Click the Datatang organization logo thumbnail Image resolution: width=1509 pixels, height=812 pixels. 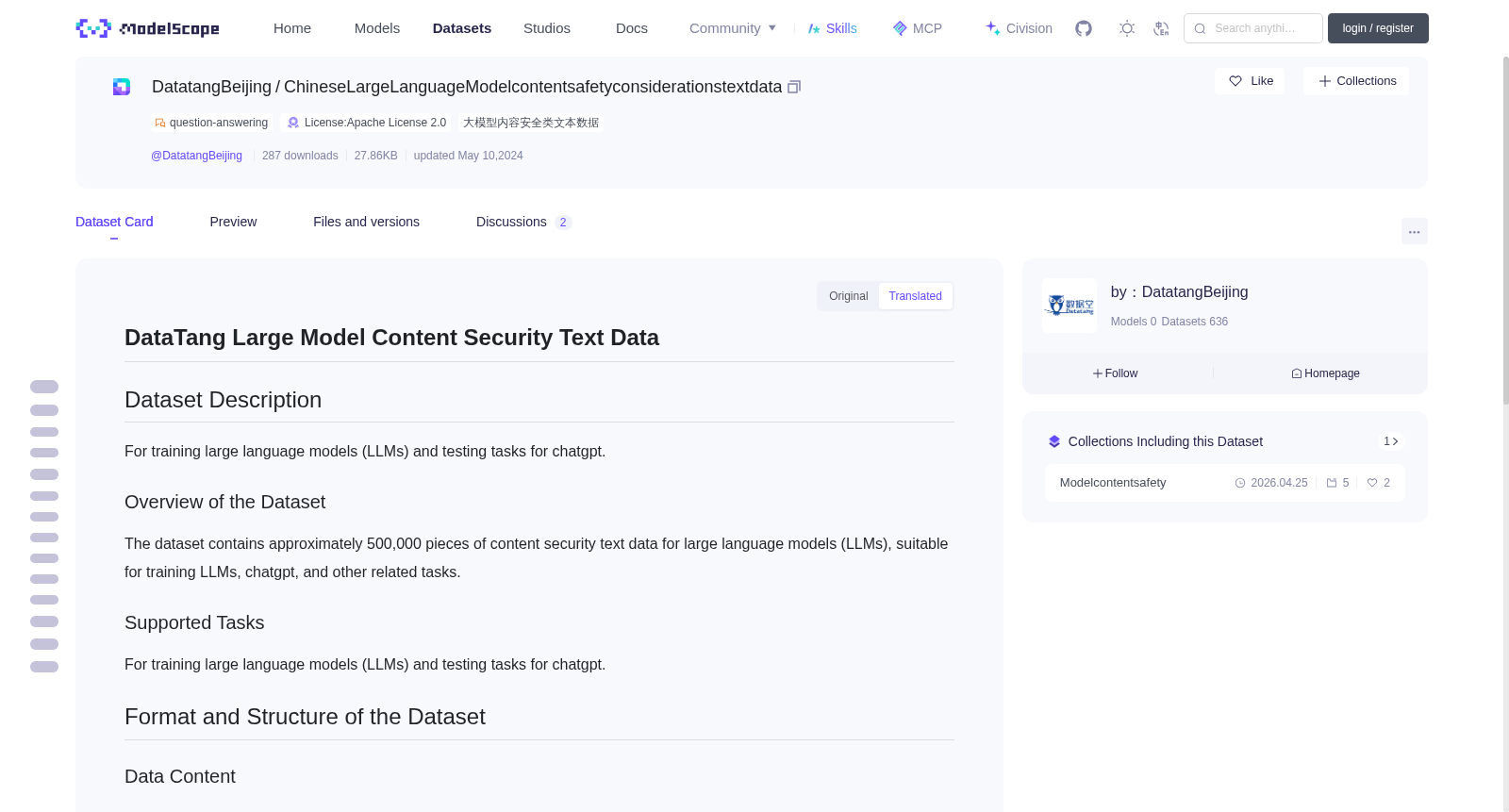1070,306
